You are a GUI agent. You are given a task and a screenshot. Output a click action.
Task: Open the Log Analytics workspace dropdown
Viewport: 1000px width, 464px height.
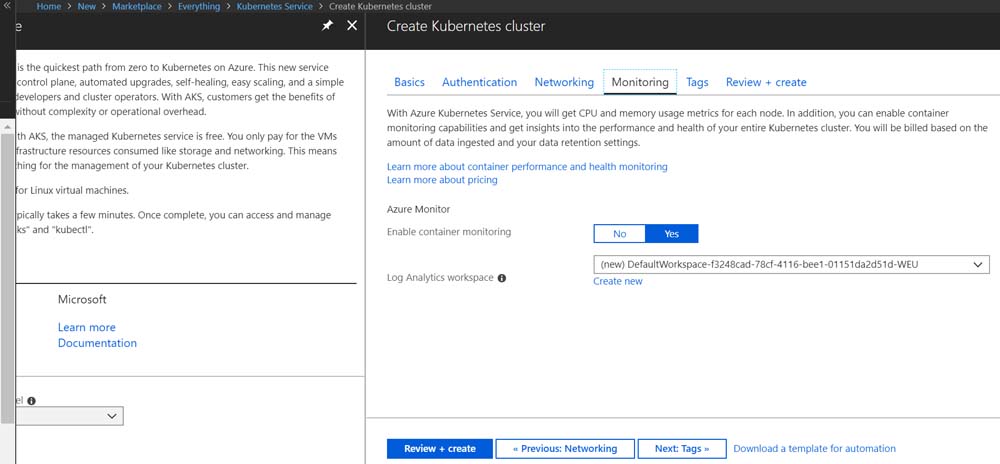tap(790, 265)
